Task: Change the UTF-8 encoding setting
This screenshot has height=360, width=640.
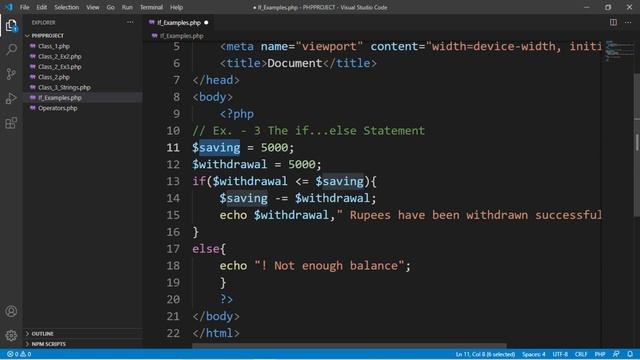Action: tap(560, 354)
